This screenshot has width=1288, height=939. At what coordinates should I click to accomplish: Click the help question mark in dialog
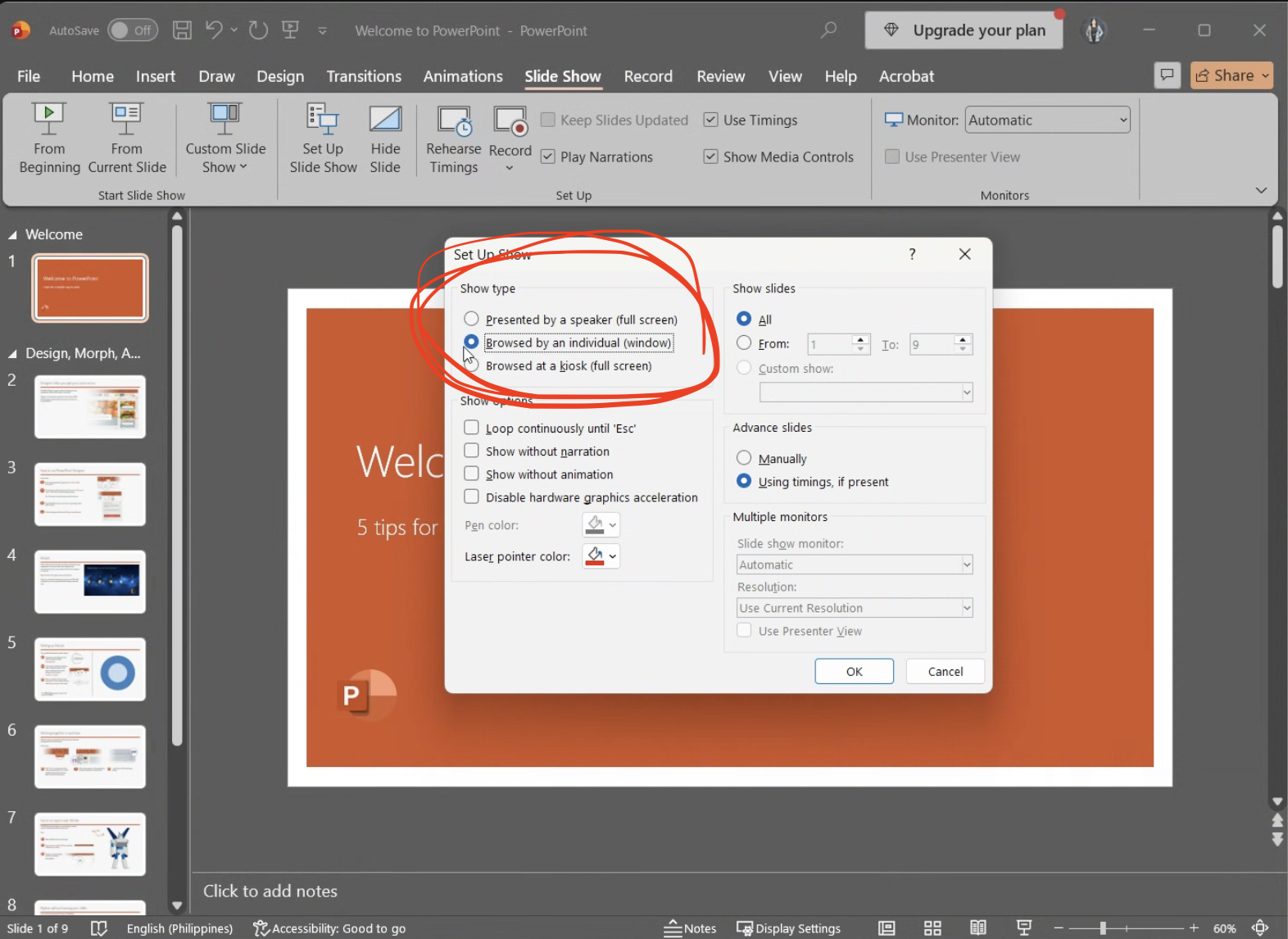tap(912, 254)
